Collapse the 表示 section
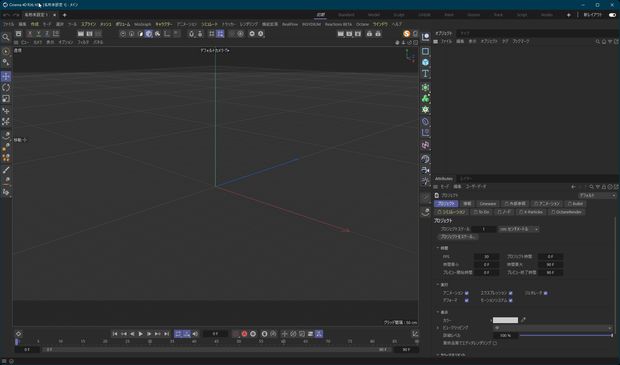The image size is (620, 365). pos(438,312)
